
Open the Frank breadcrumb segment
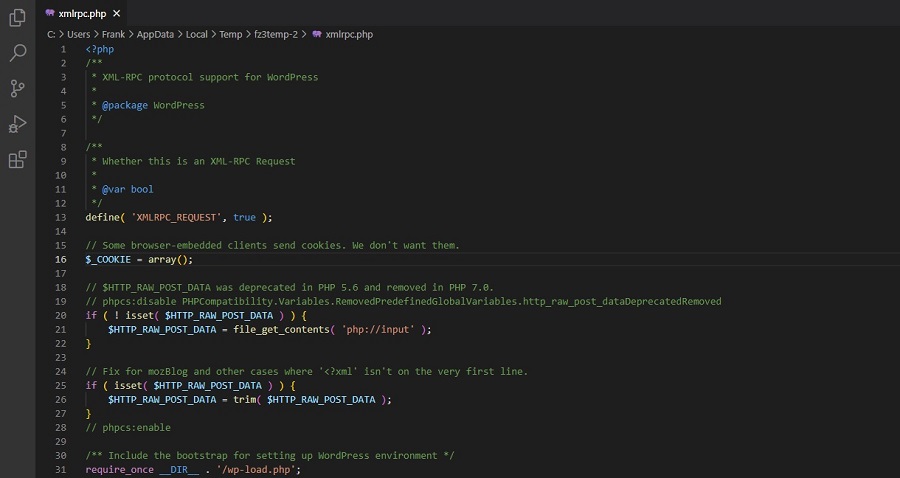113,34
